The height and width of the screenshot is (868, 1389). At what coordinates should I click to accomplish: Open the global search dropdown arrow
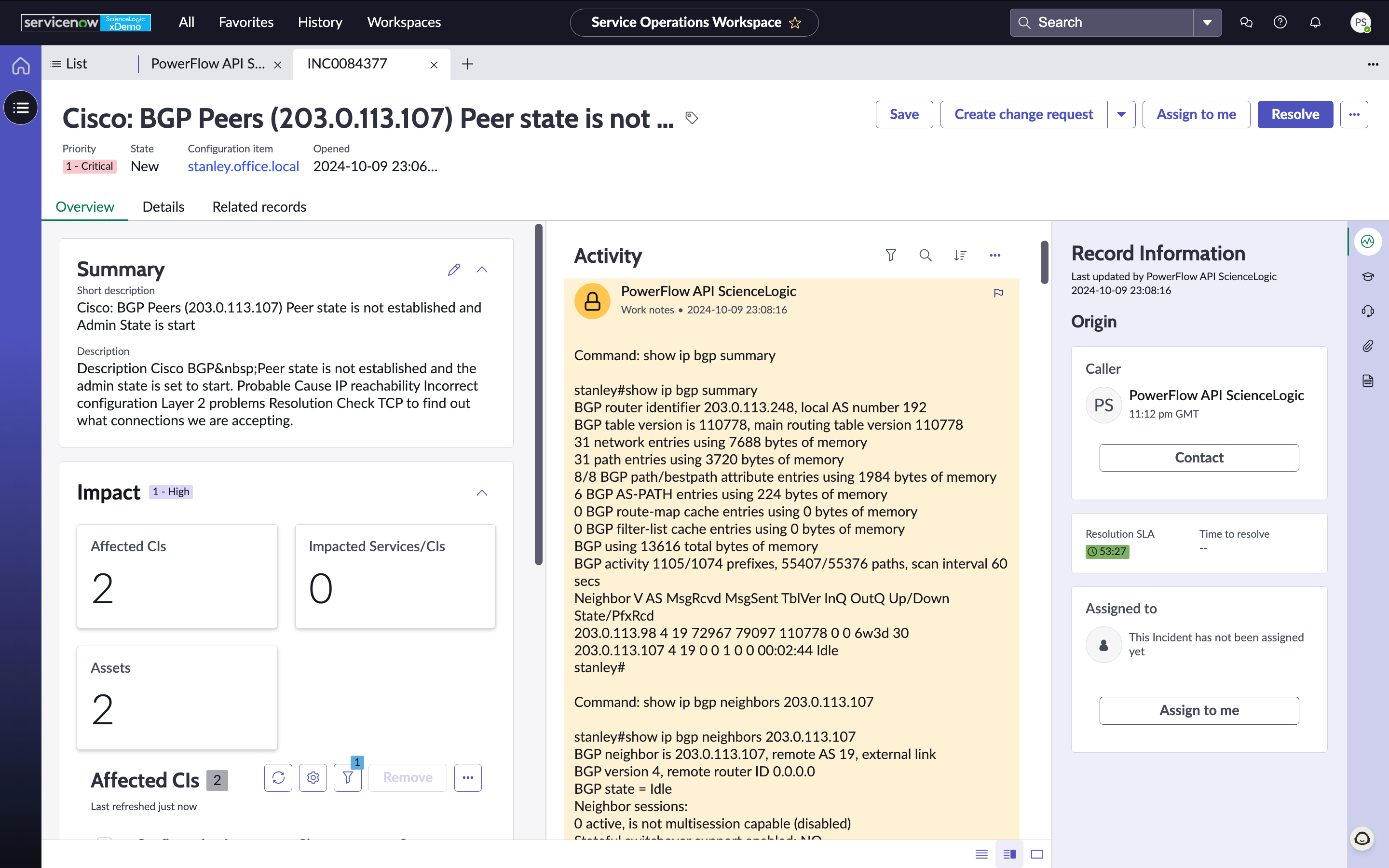(1207, 22)
